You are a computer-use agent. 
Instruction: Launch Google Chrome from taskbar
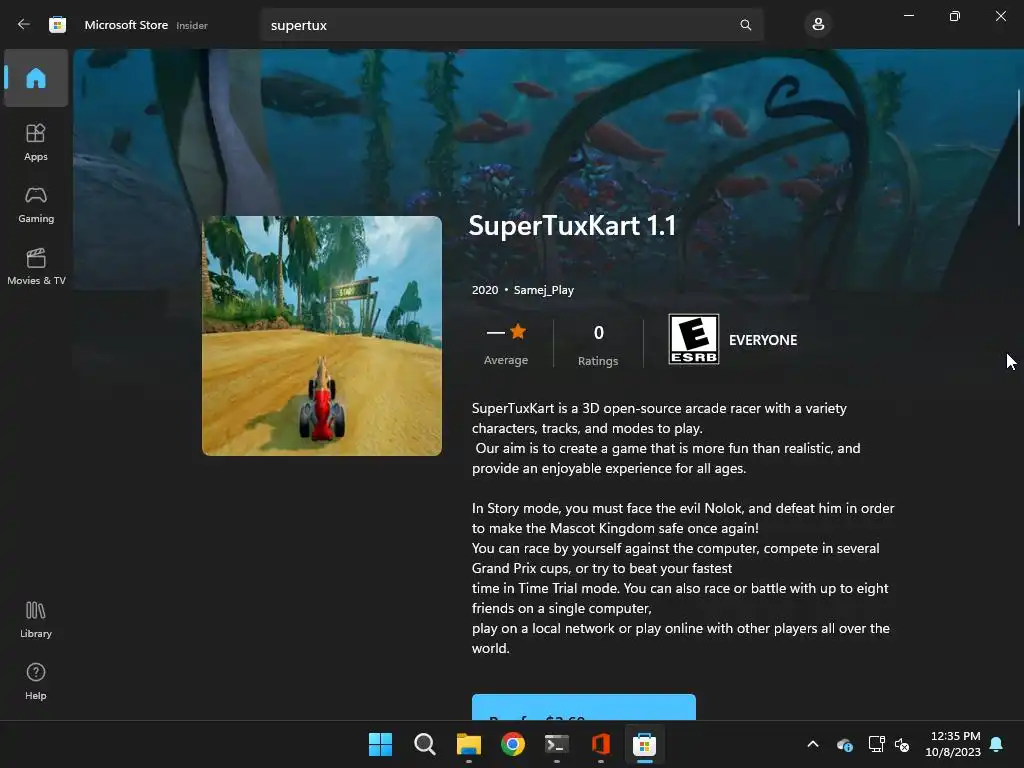click(x=513, y=744)
